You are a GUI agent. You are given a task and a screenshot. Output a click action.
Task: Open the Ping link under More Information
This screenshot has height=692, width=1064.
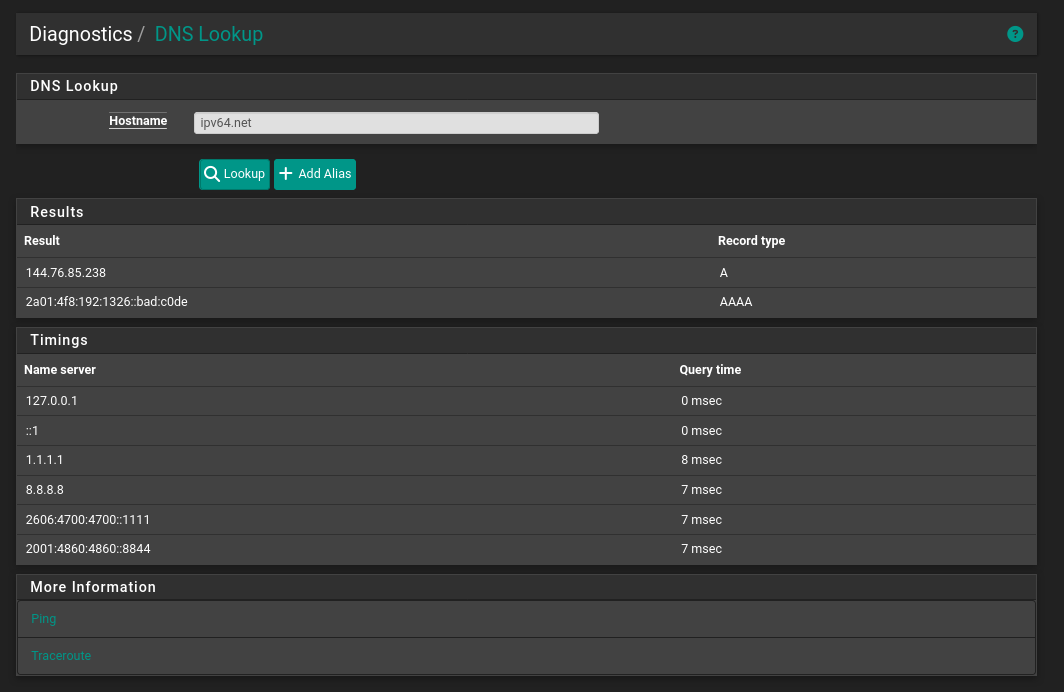(44, 619)
